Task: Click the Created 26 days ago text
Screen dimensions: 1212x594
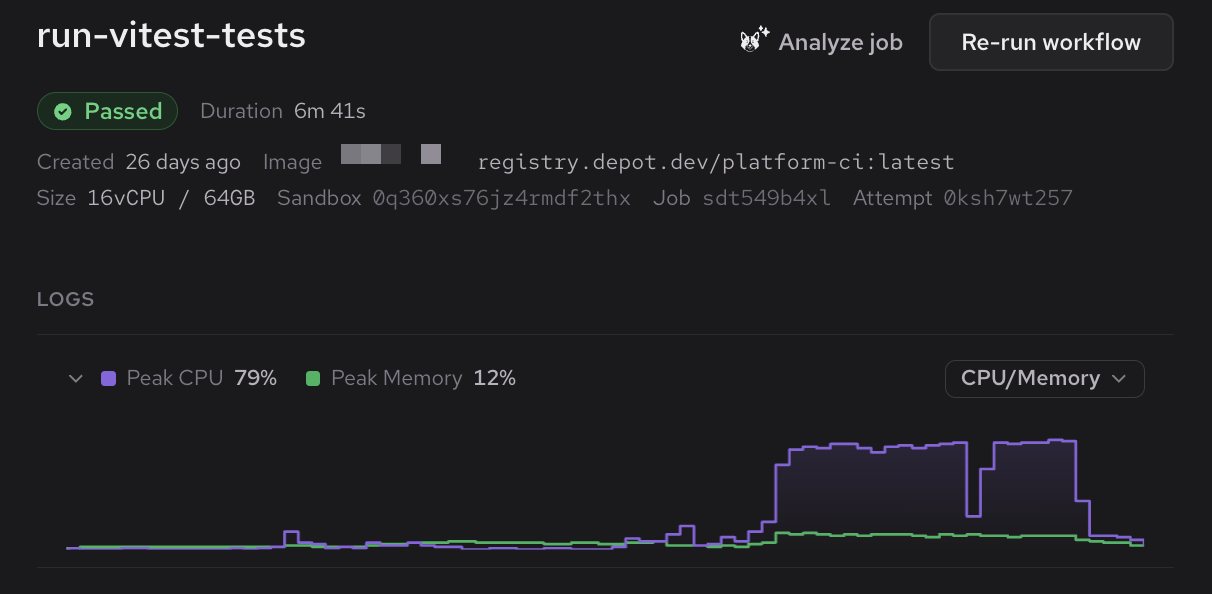Action: [x=139, y=162]
